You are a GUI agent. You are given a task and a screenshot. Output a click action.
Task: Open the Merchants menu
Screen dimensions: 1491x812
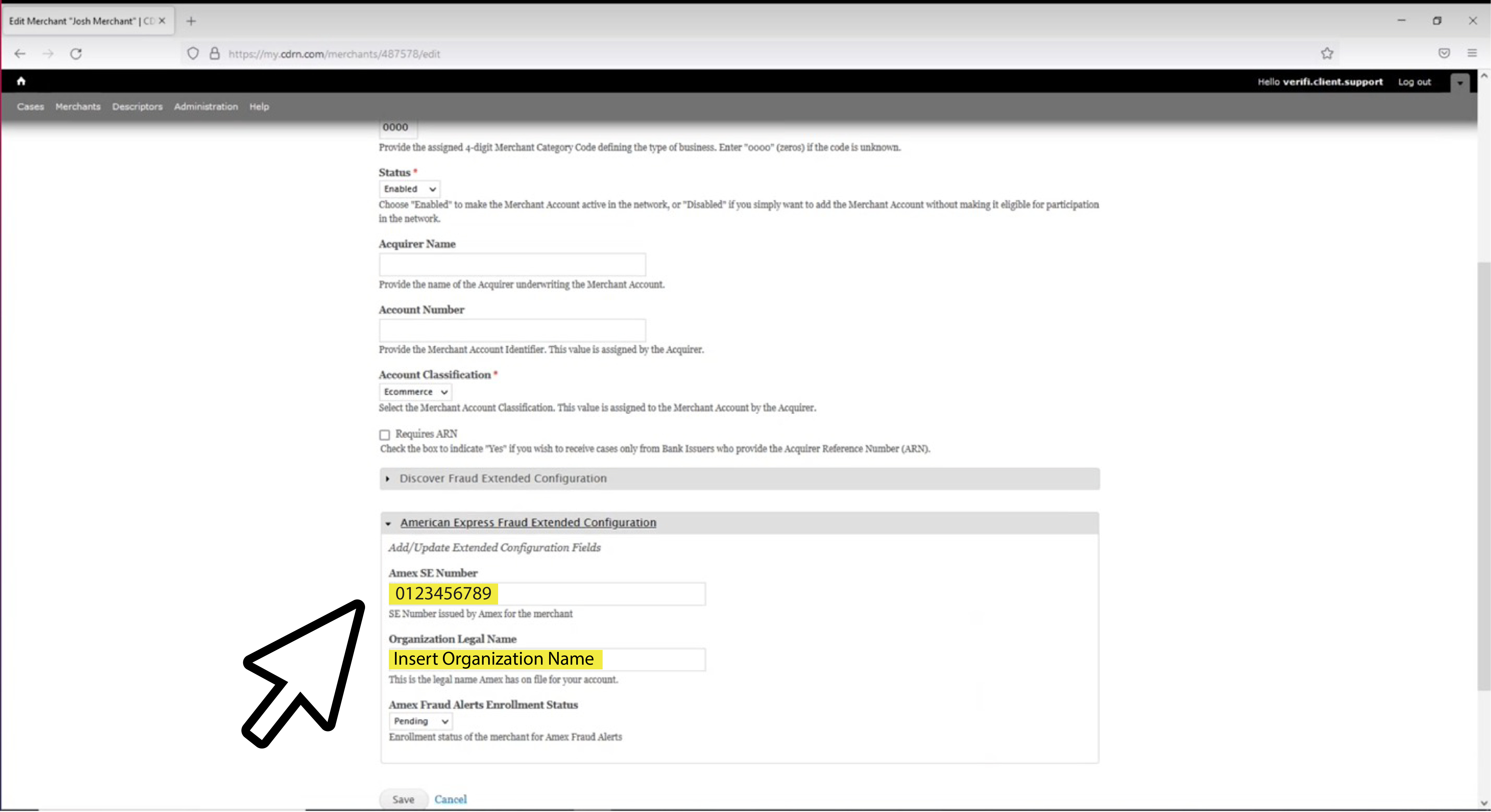(78, 107)
